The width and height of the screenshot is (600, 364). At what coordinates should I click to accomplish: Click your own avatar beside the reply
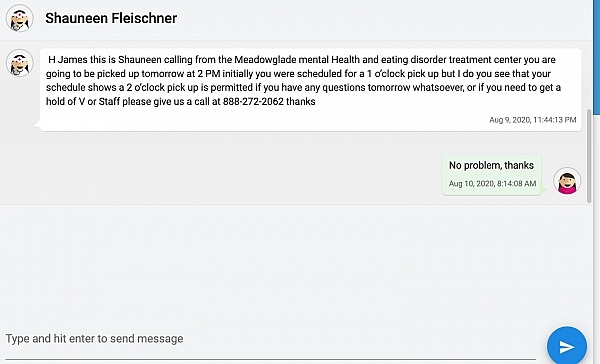(567, 181)
